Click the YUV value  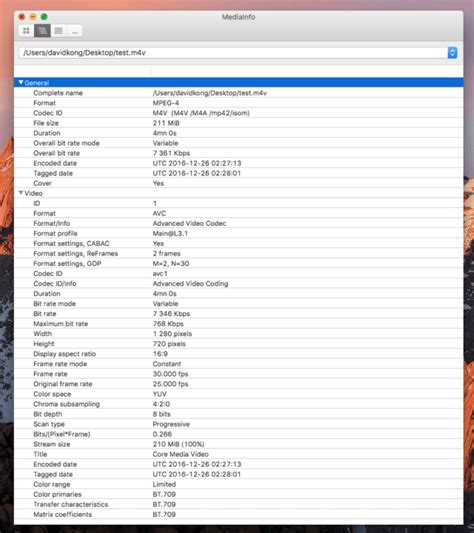click(x=159, y=394)
